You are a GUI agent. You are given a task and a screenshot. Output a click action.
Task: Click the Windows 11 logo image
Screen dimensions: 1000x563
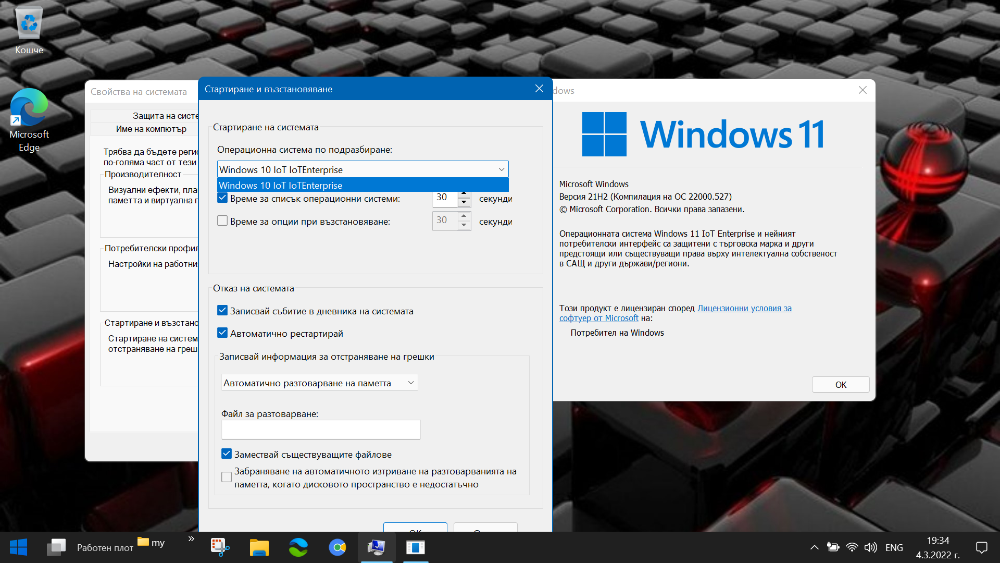click(x=703, y=134)
